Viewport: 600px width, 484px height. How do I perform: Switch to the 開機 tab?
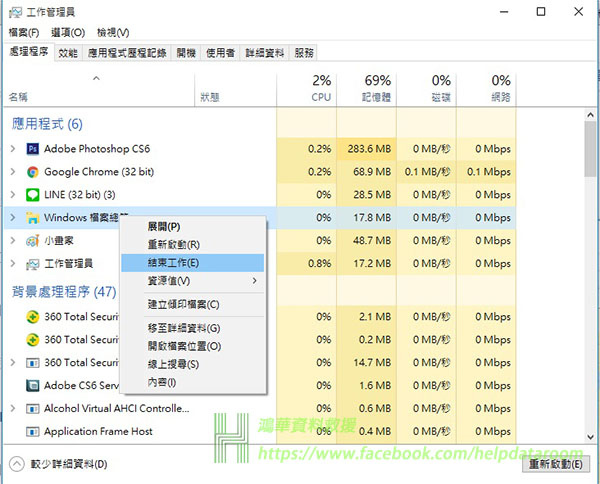[x=186, y=53]
